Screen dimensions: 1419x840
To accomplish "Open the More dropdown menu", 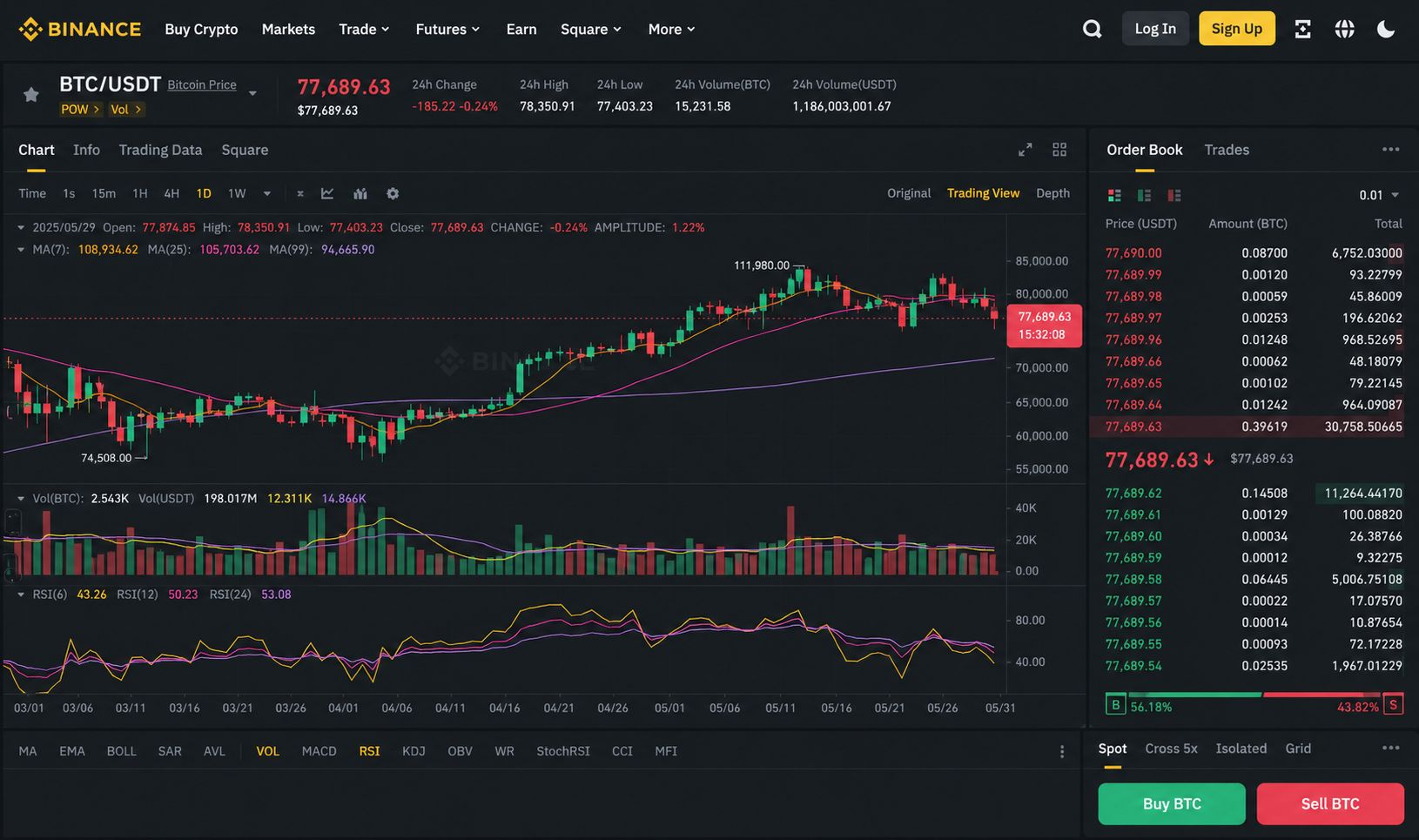I will tap(671, 29).
